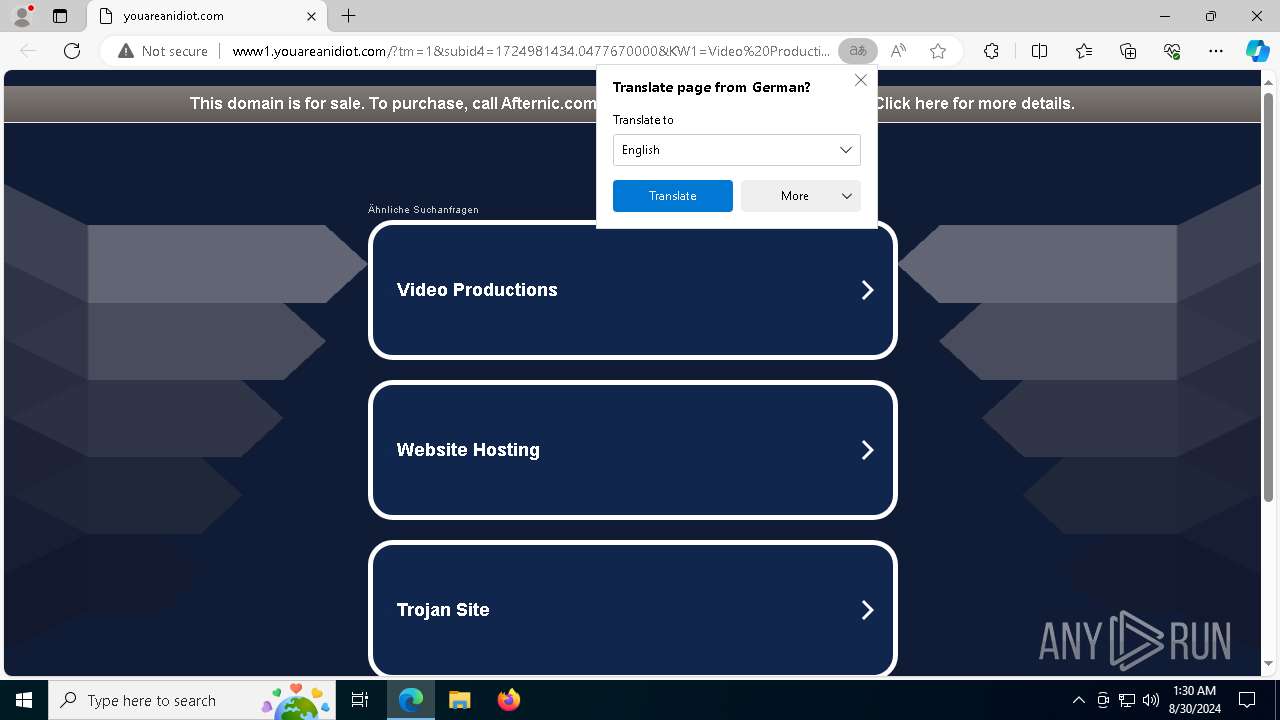Click the page vertical scrollbar

1270,300
